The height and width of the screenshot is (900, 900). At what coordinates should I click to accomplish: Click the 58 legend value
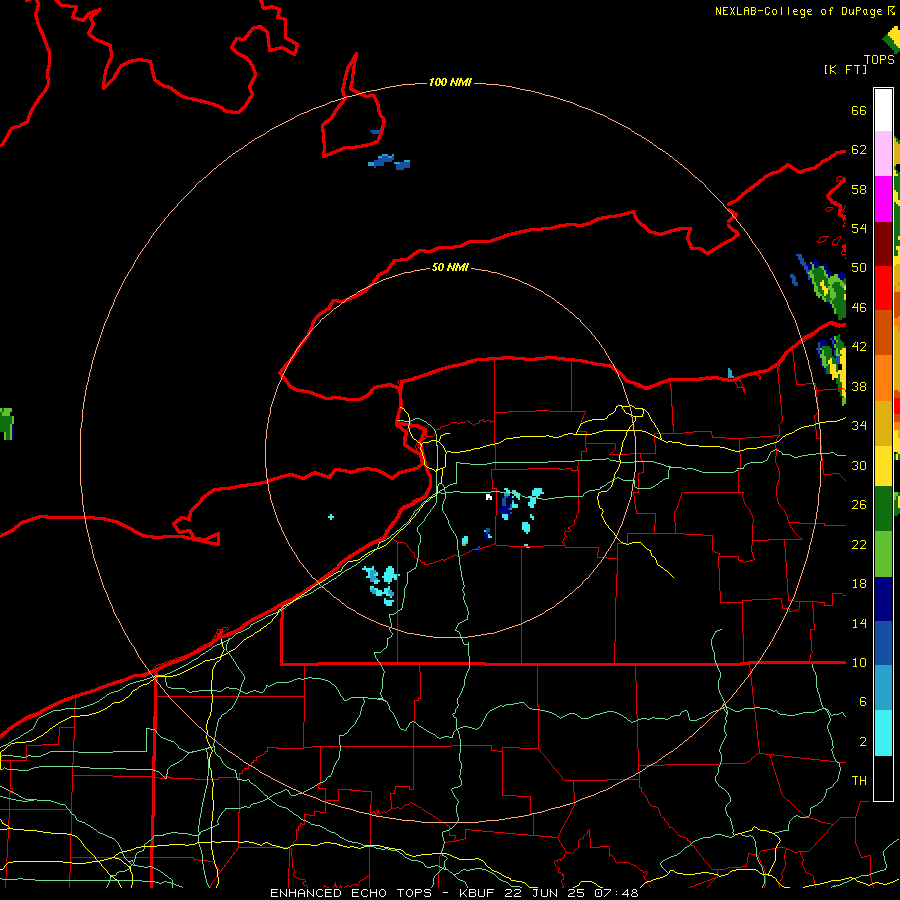click(x=859, y=189)
